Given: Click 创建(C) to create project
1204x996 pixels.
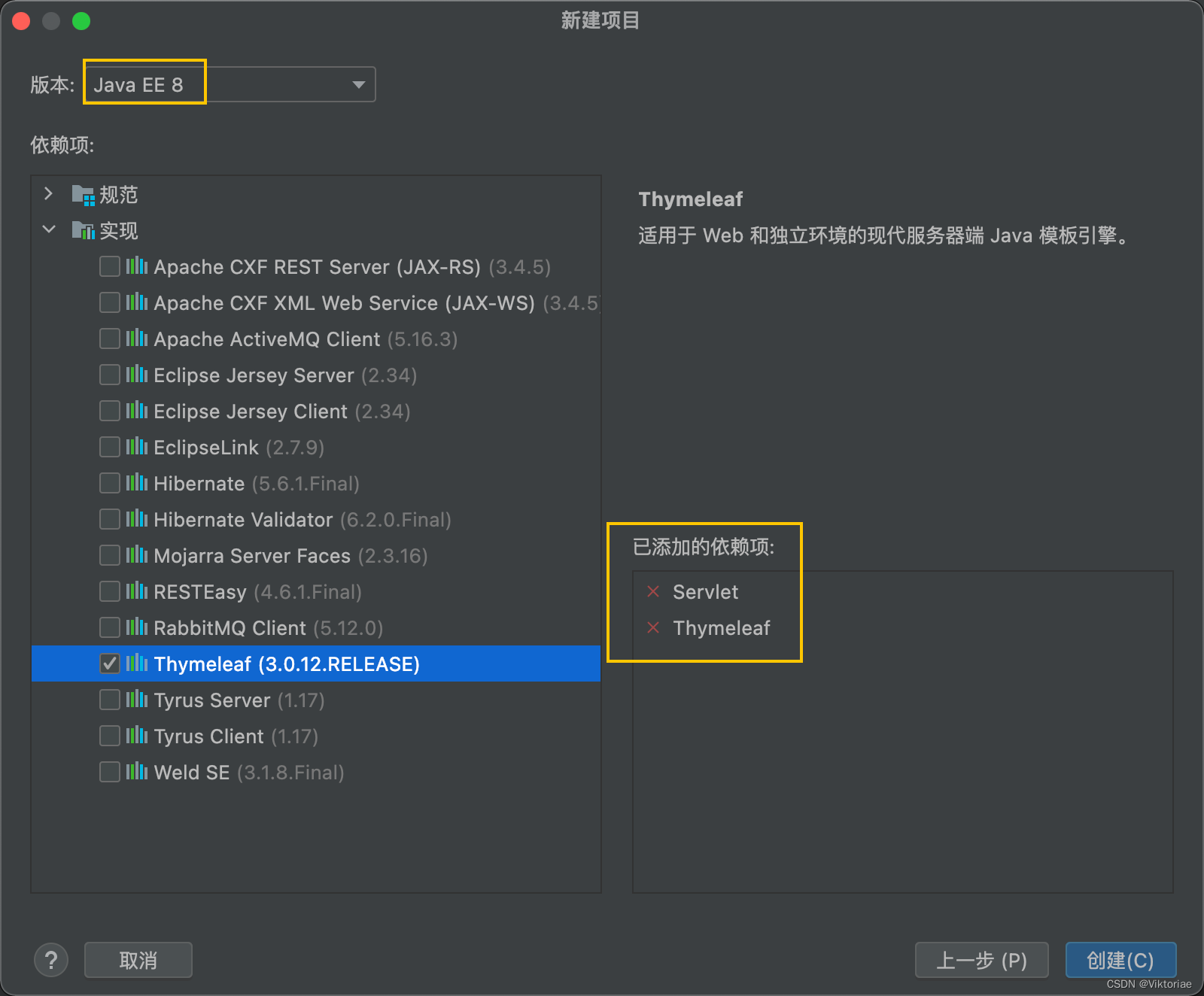Looking at the screenshot, I should tap(1120, 960).
